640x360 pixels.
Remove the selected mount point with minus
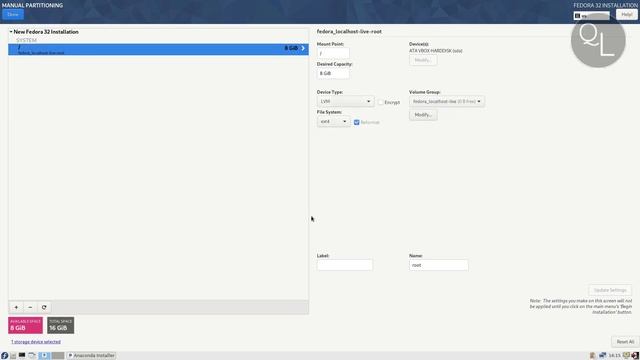pyautogui.click(x=30, y=307)
